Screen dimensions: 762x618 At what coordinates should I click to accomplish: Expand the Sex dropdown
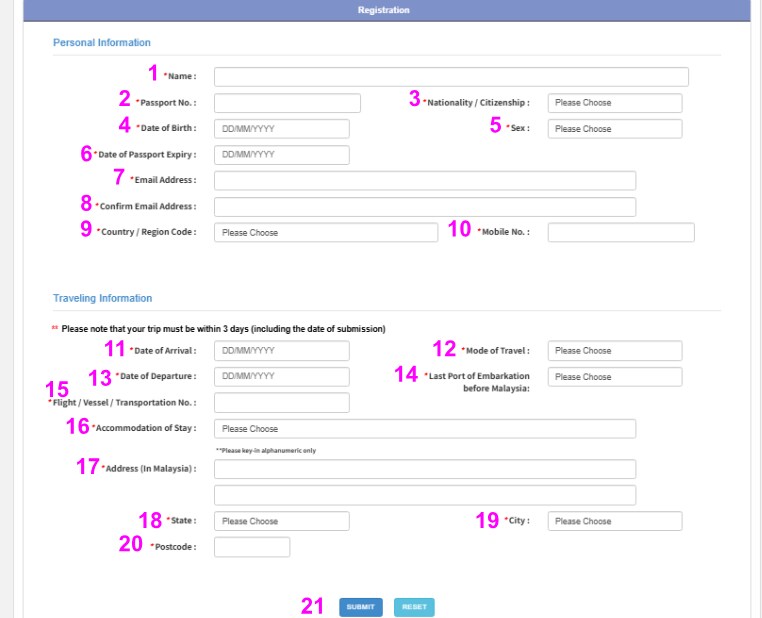[x=614, y=129]
